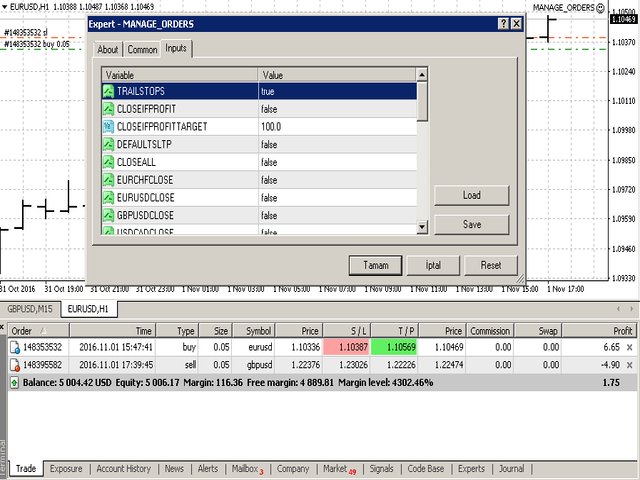The width and height of the screenshot is (640, 480).
Task: Switch to the About tab
Action: pyautogui.click(x=108, y=49)
